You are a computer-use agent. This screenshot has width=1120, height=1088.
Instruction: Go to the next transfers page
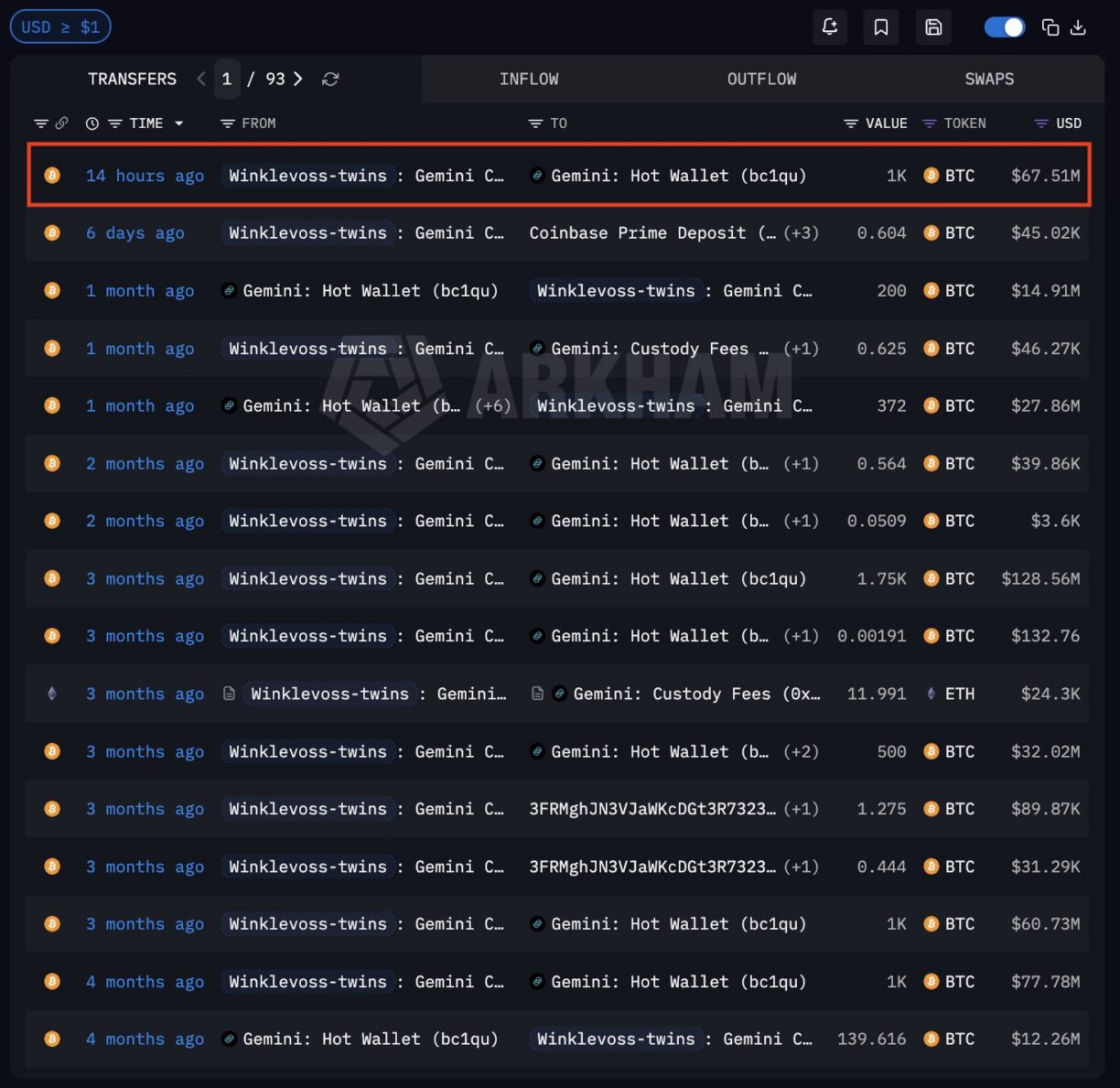297,79
